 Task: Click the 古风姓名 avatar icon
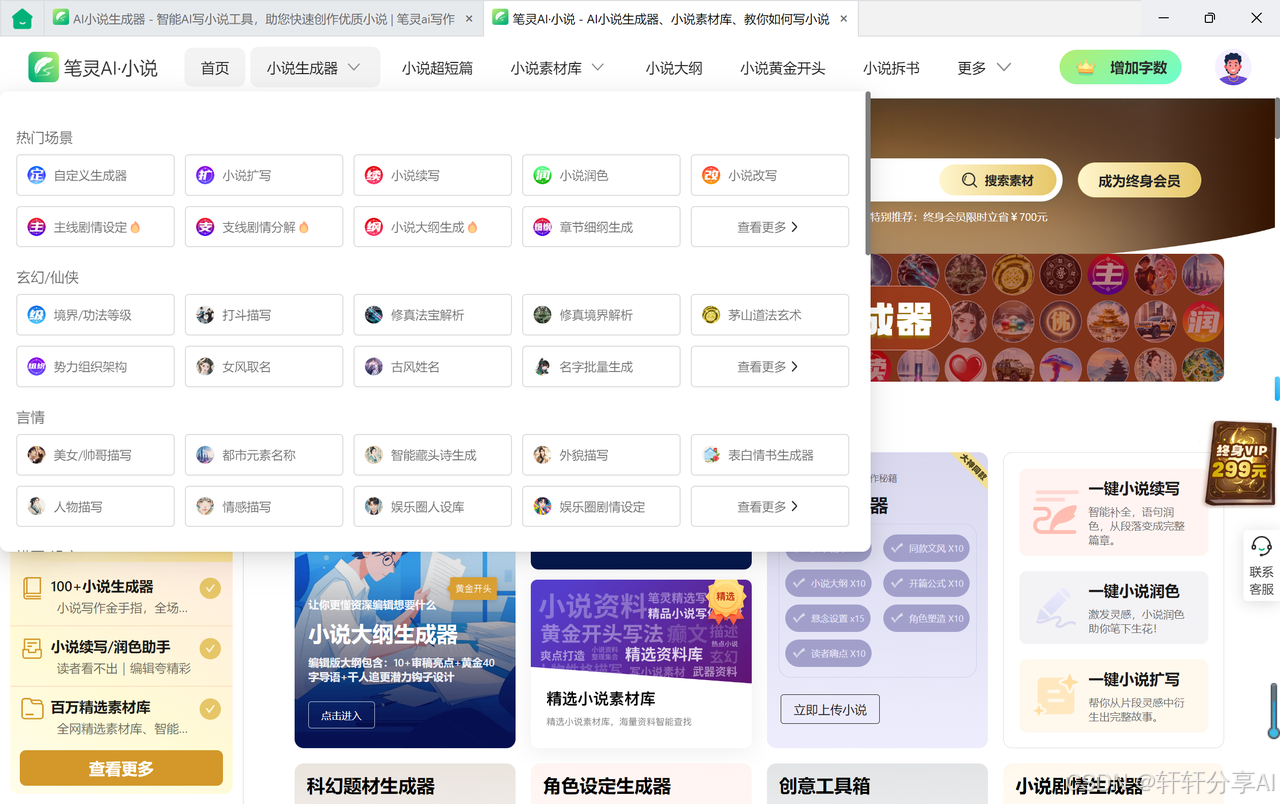[374, 367]
